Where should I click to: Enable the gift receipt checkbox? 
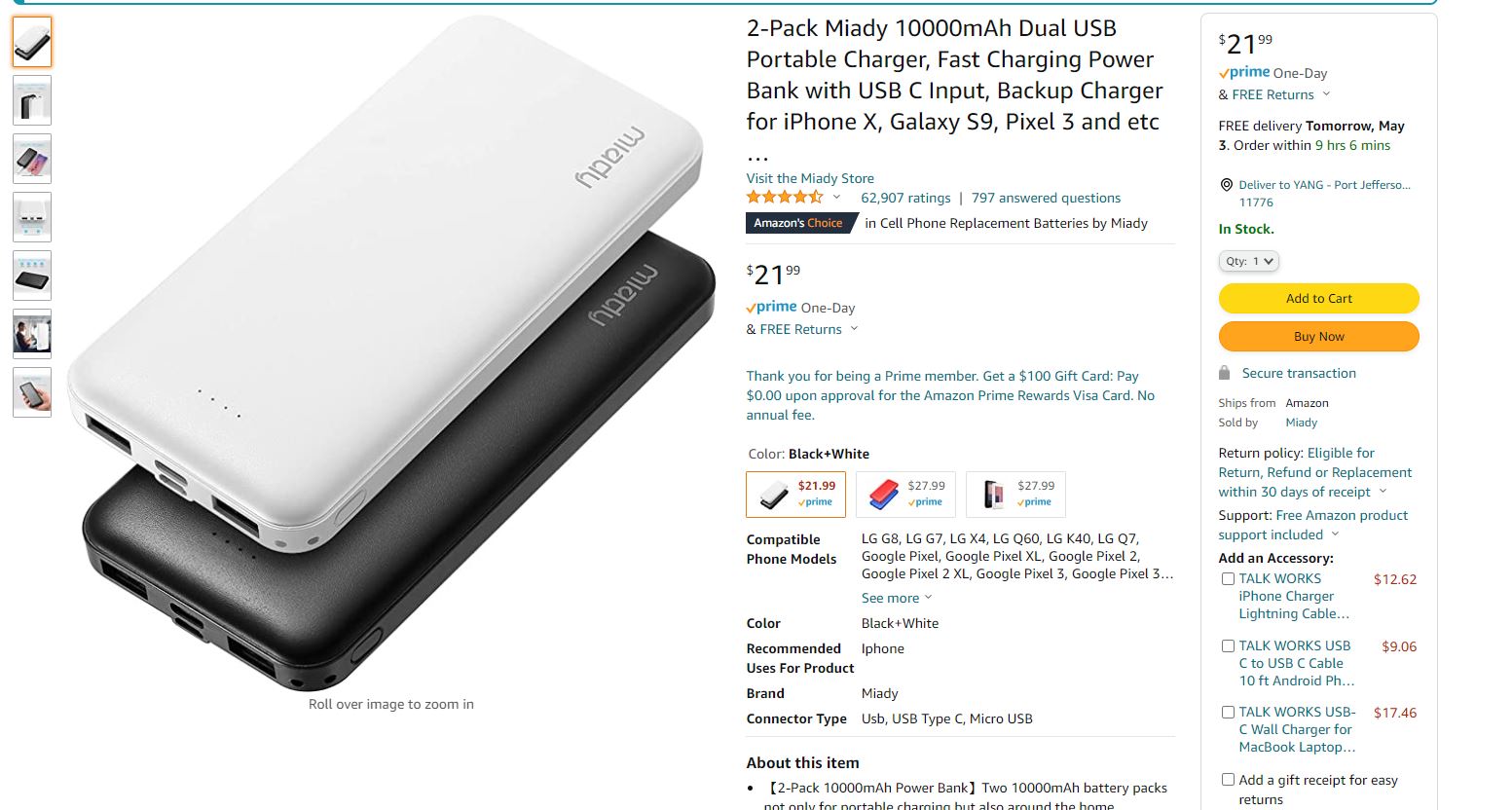pyautogui.click(x=1228, y=779)
